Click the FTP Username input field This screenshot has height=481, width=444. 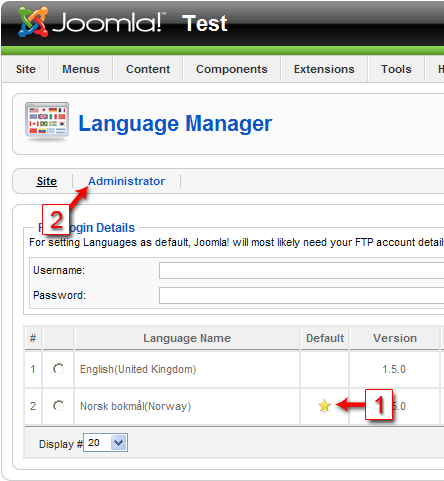pos(301,270)
